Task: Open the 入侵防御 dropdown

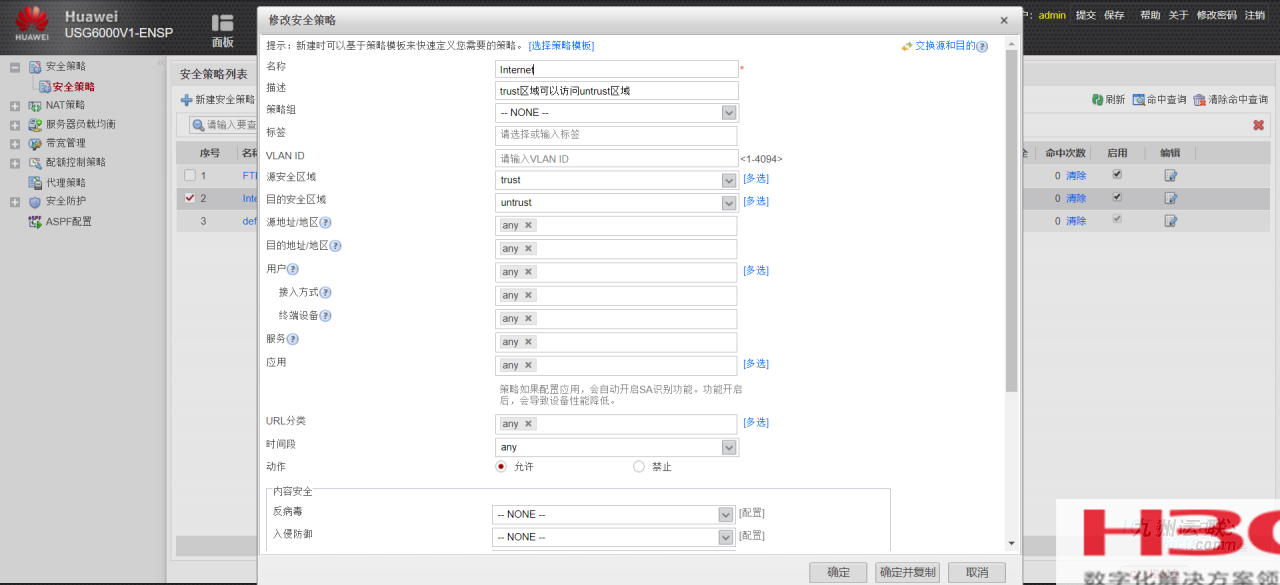Action: tap(614, 537)
